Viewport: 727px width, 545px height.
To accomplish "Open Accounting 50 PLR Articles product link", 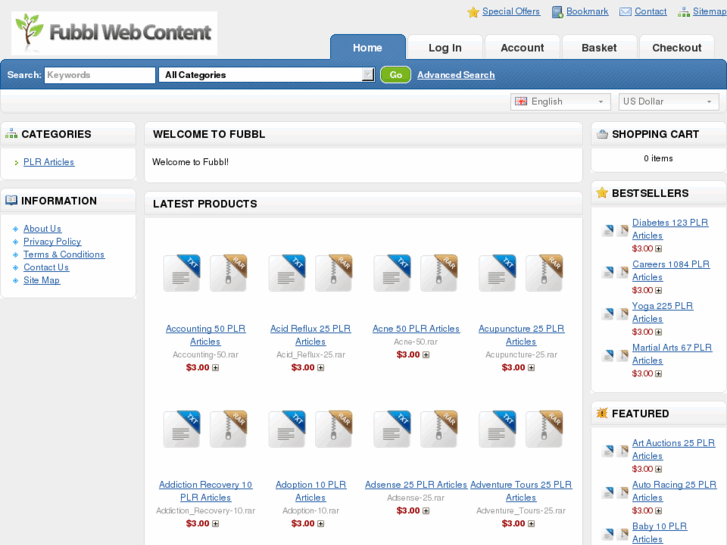I will coord(205,335).
